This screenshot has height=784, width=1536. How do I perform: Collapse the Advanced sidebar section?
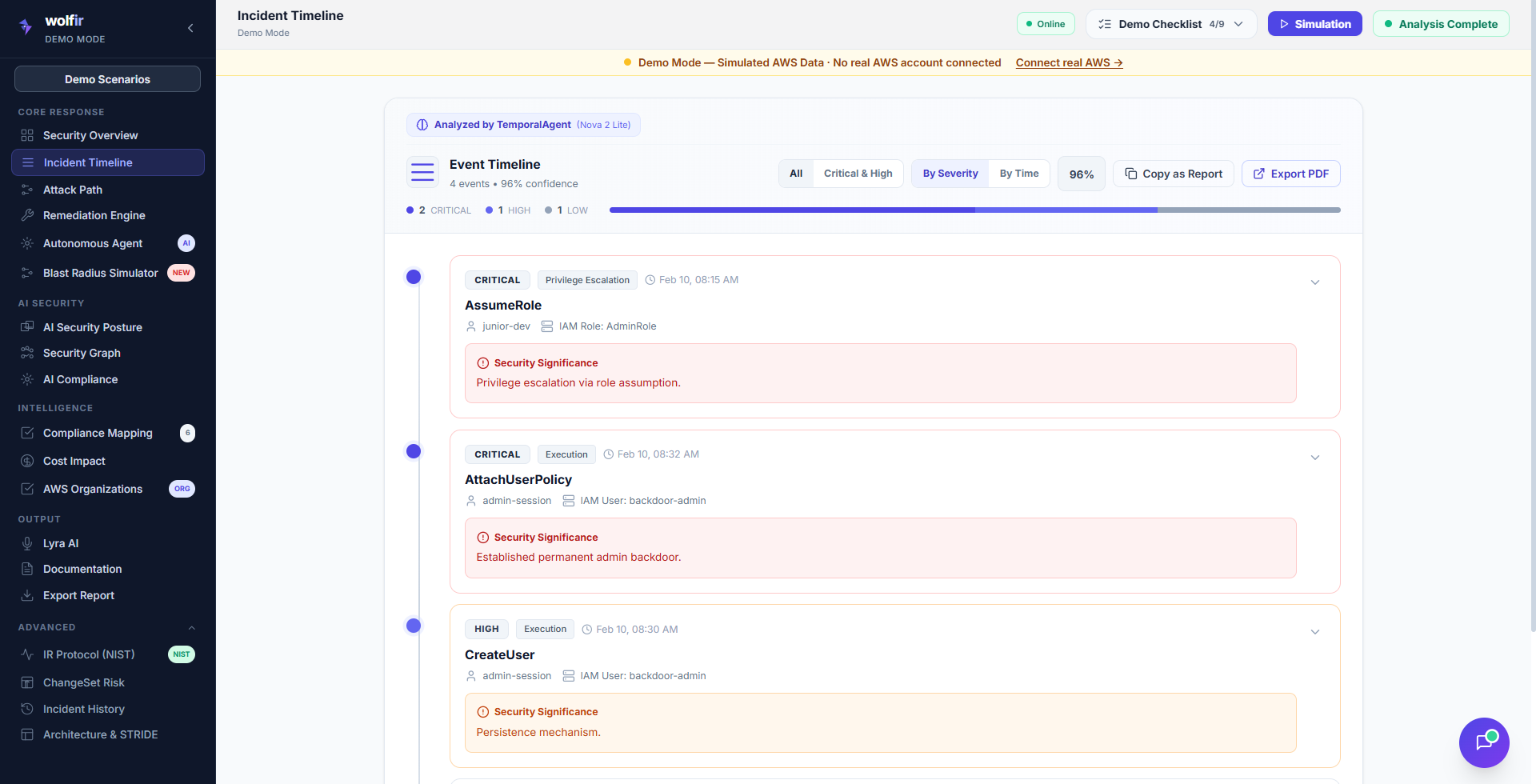(x=192, y=627)
